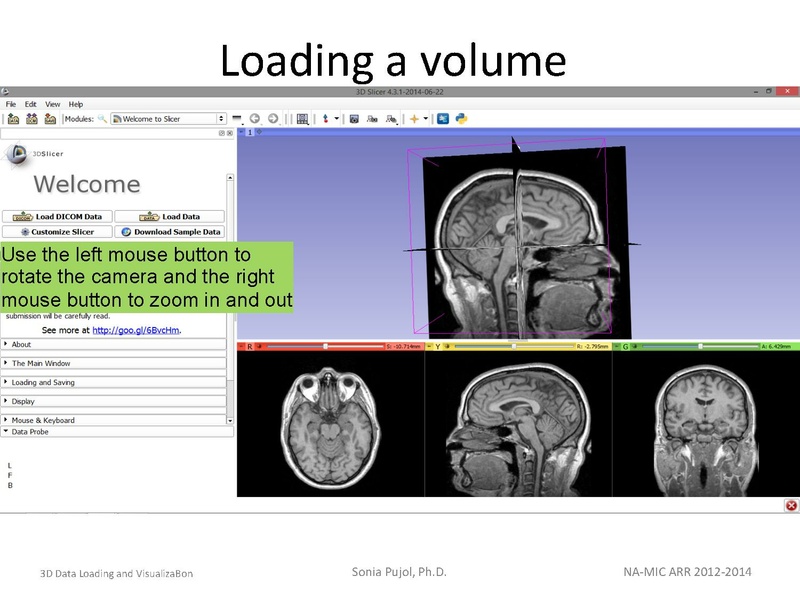The height and width of the screenshot is (600, 800).
Task: Click the Customize Slicer button
Action: pyautogui.click(x=57, y=232)
